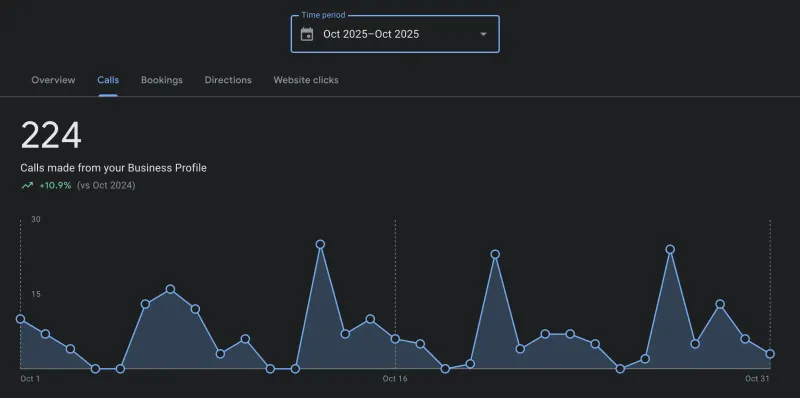Click the 15 y-axis label
The height and width of the screenshot is (398, 800).
coord(36,294)
